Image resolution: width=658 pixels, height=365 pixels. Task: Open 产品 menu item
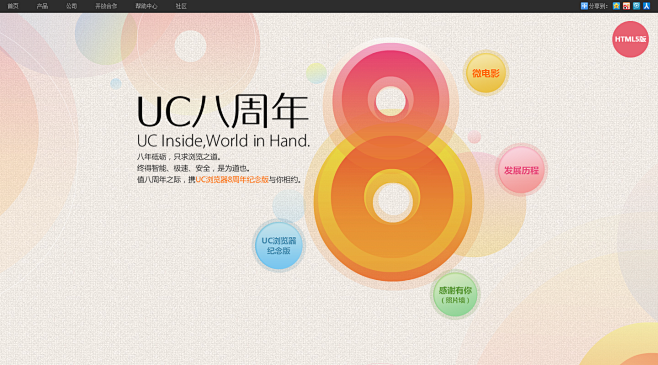(42, 6)
